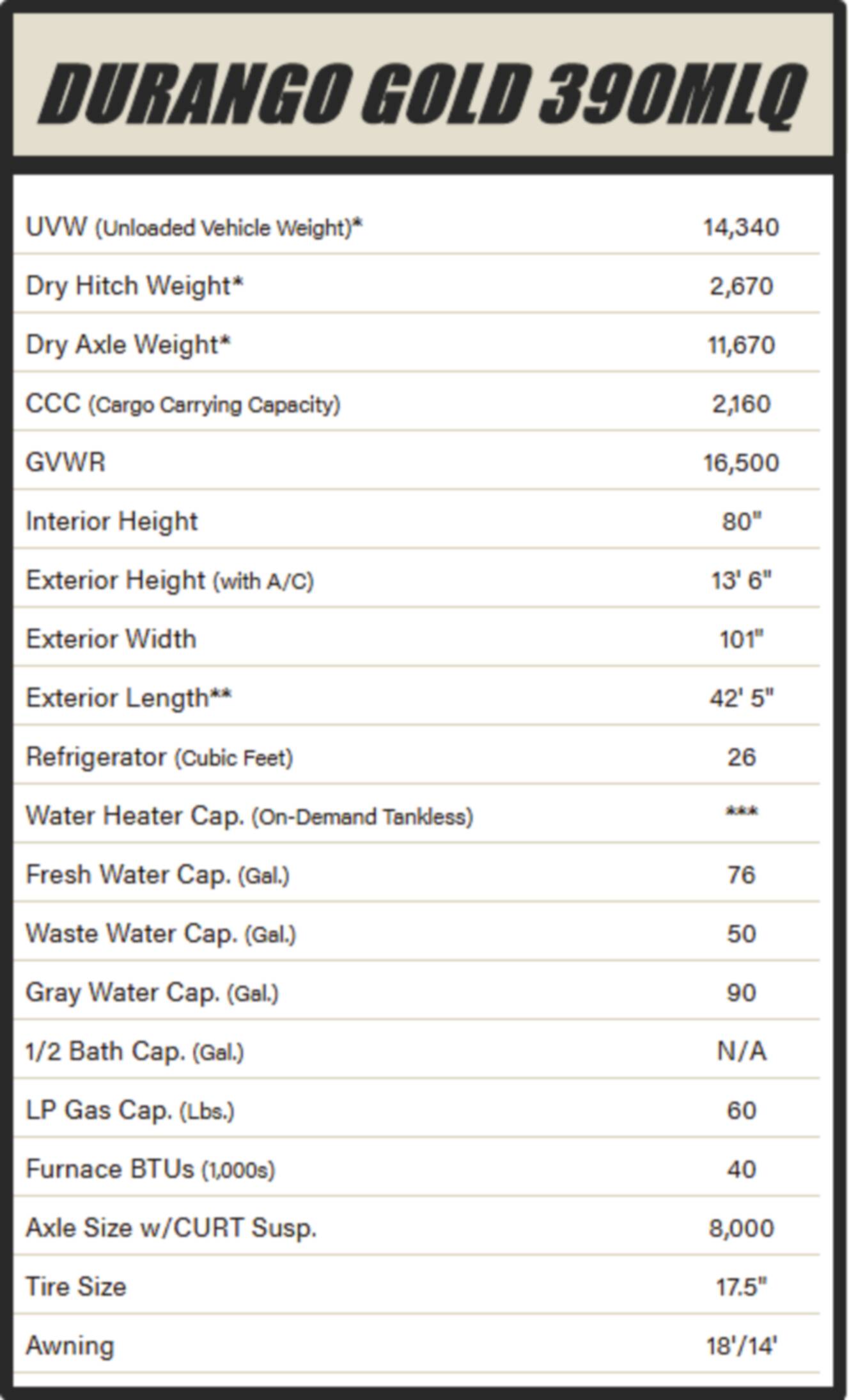
Task: Select the Dry Hitch Weight label
Action: [134, 286]
